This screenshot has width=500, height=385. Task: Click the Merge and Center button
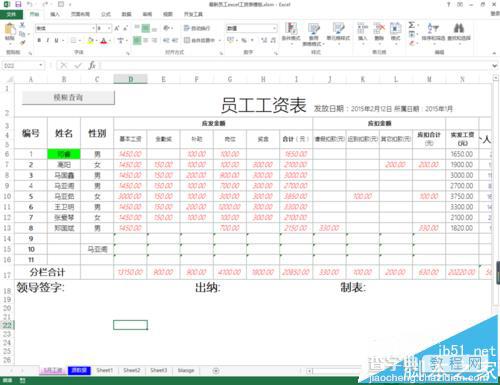(199, 40)
